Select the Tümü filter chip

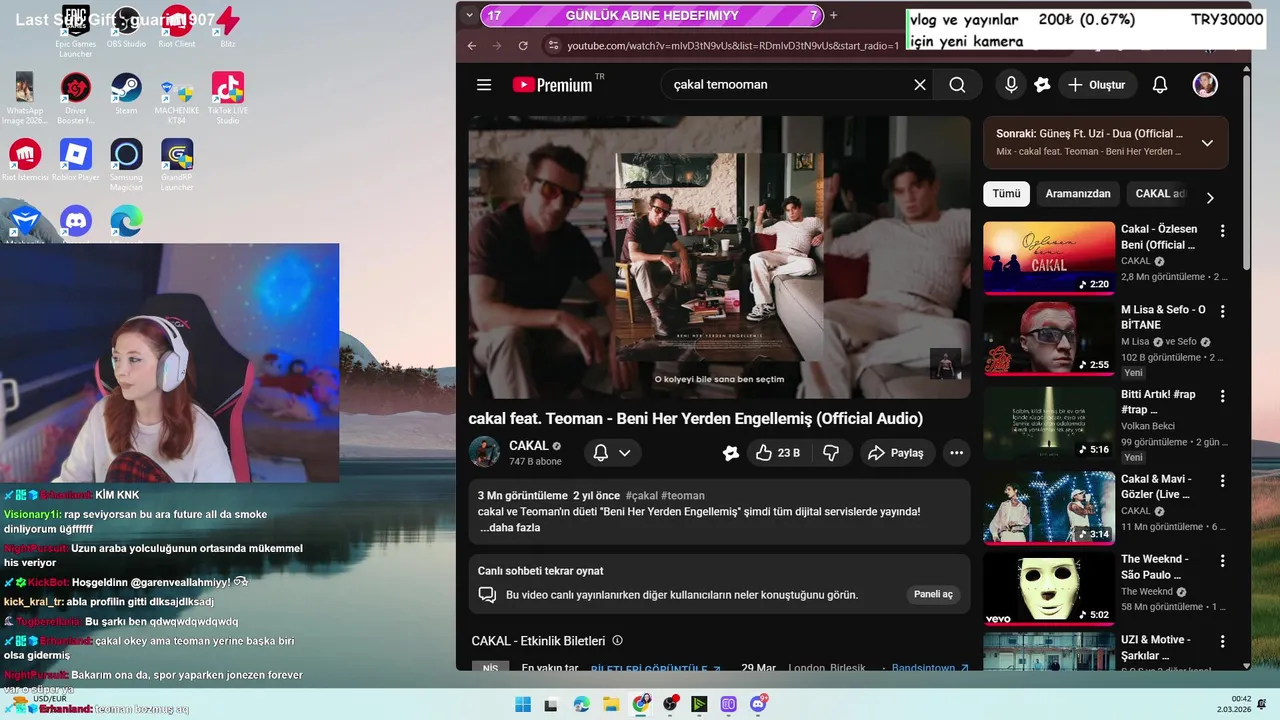1006,194
